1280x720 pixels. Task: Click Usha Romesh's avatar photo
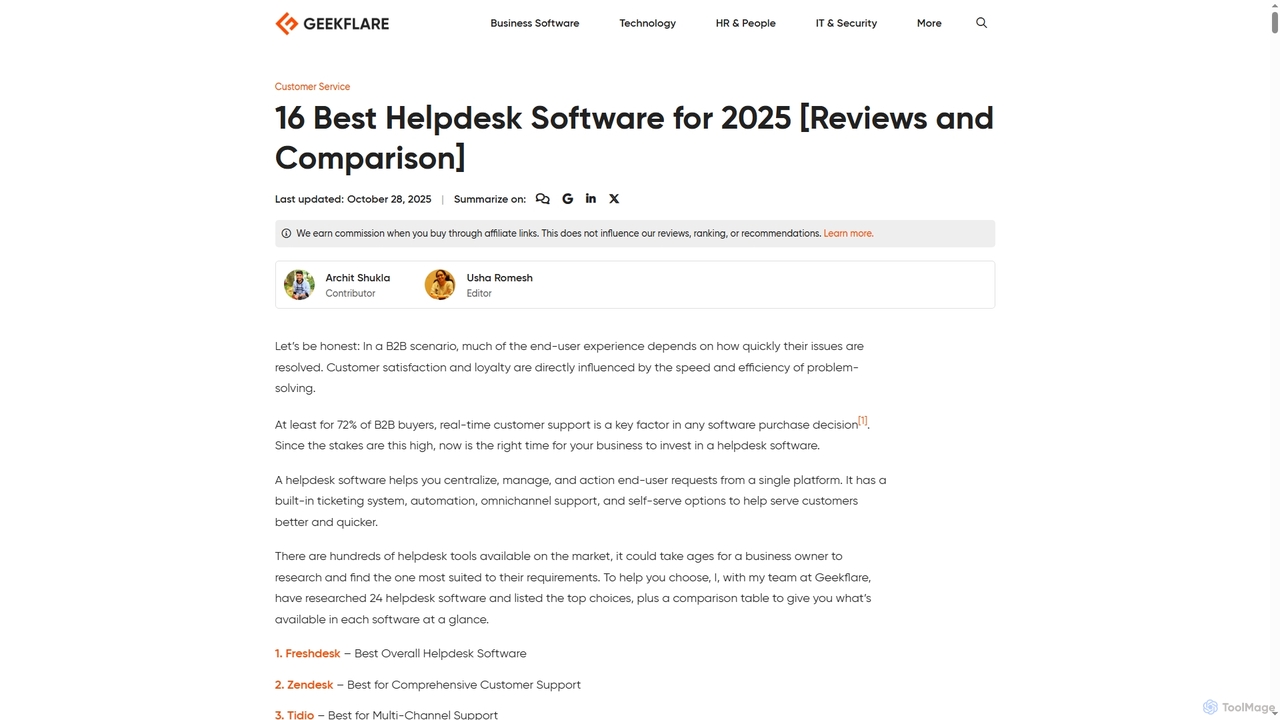click(440, 285)
